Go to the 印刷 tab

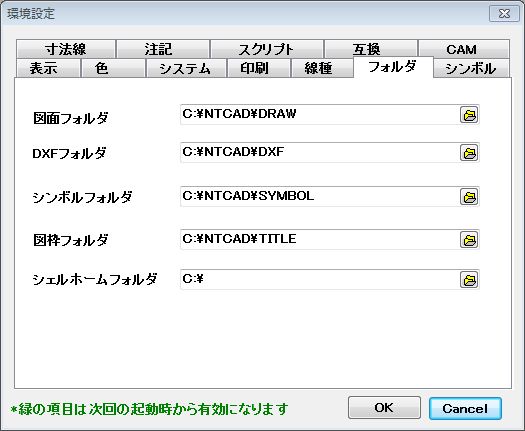coord(259,68)
